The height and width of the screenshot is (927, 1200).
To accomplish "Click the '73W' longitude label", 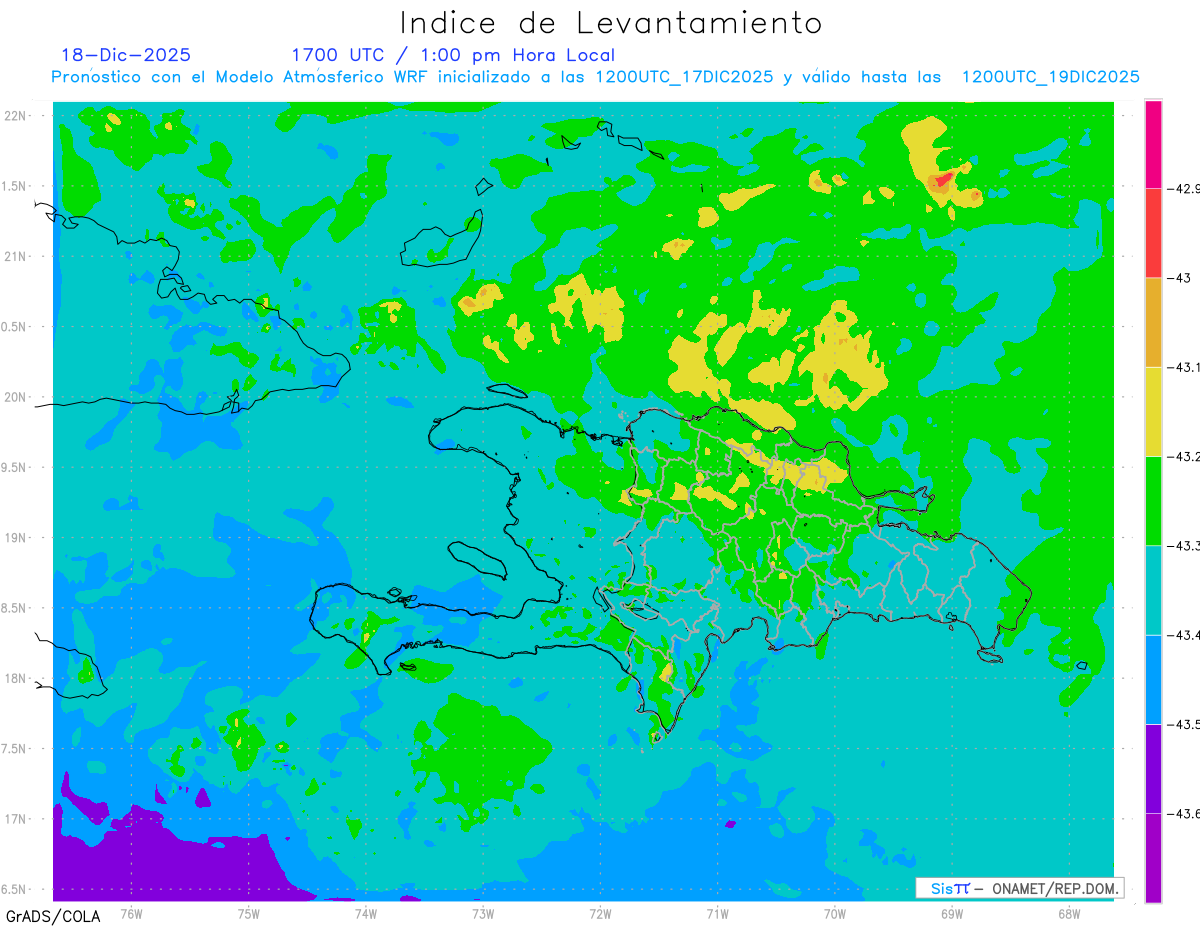I will (x=483, y=914).
